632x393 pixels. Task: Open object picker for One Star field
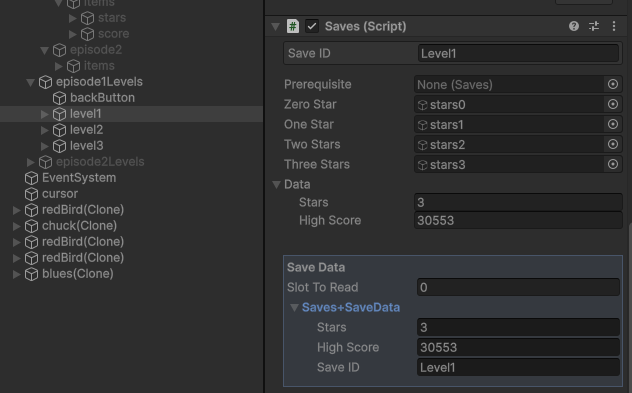(613, 124)
